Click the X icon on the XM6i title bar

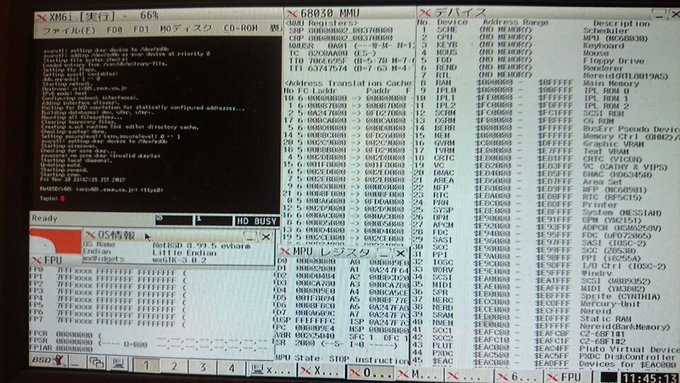click(x=42, y=18)
